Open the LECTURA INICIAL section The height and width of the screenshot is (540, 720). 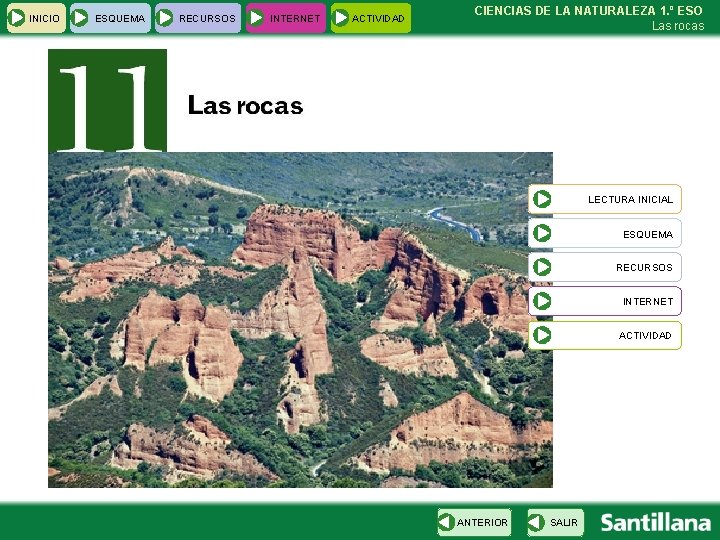pos(630,199)
